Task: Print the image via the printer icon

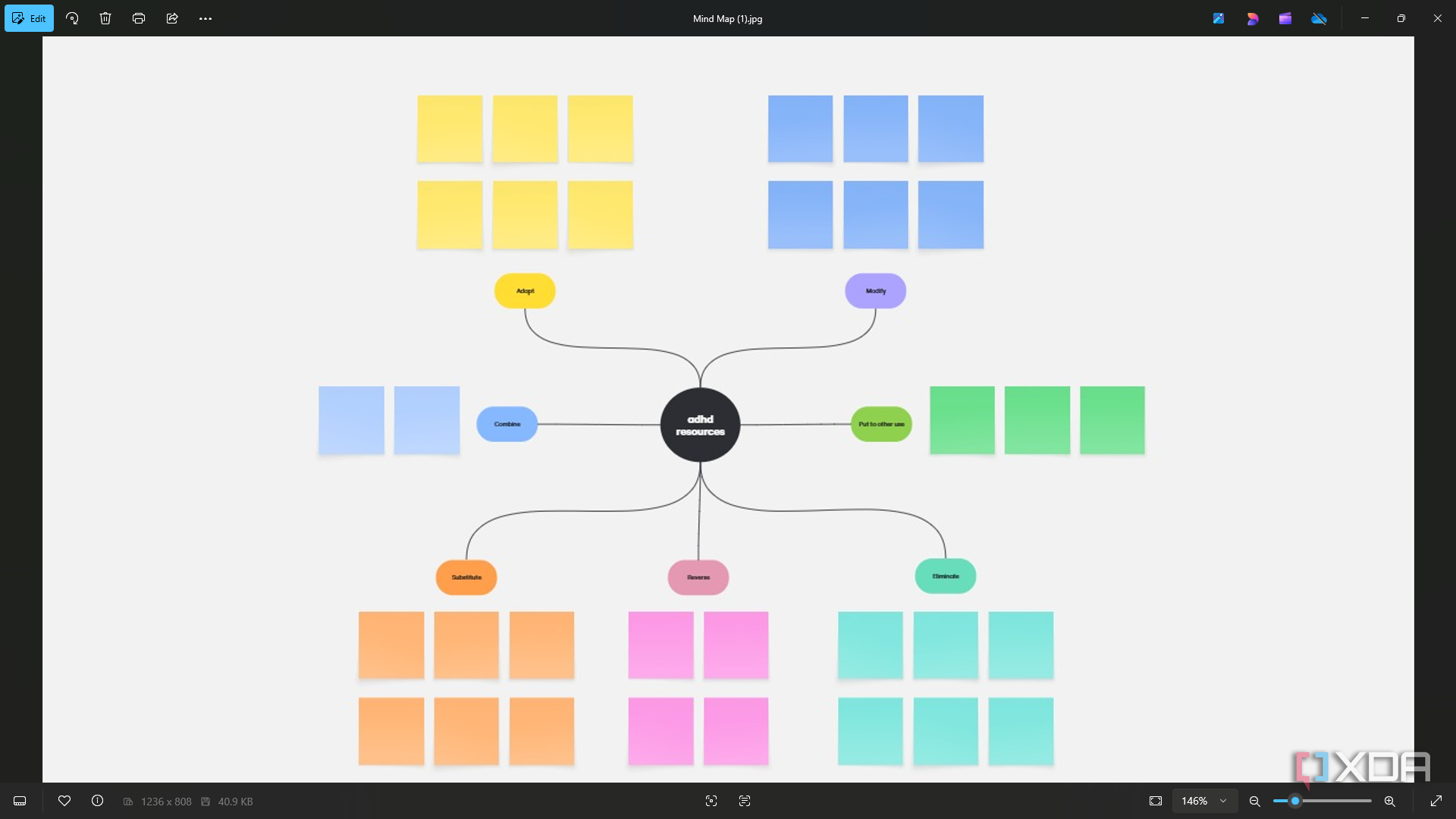Action: point(139,18)
